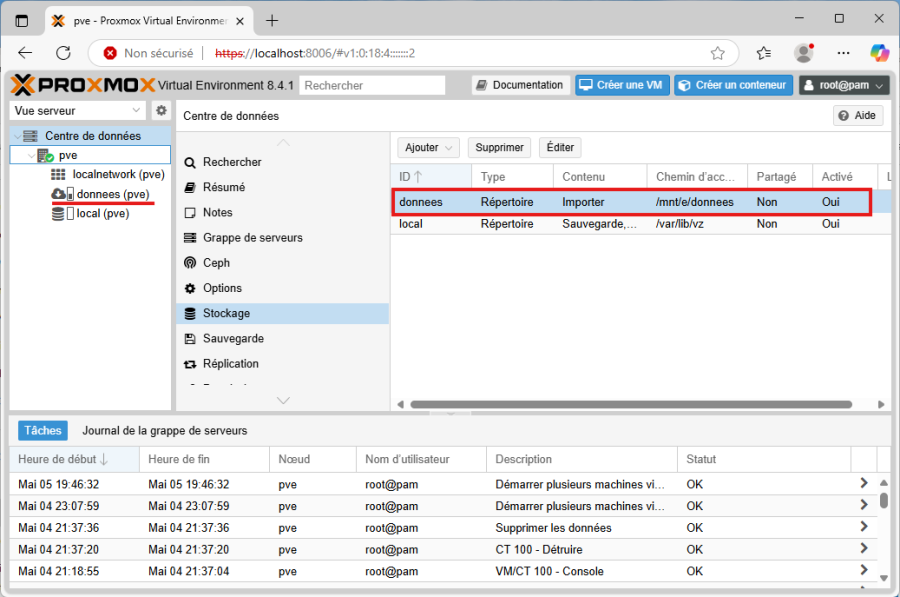Open the browser profile avatar
Image resolution: width=900 pixels, height=597 pixels.
coord(804,53)
